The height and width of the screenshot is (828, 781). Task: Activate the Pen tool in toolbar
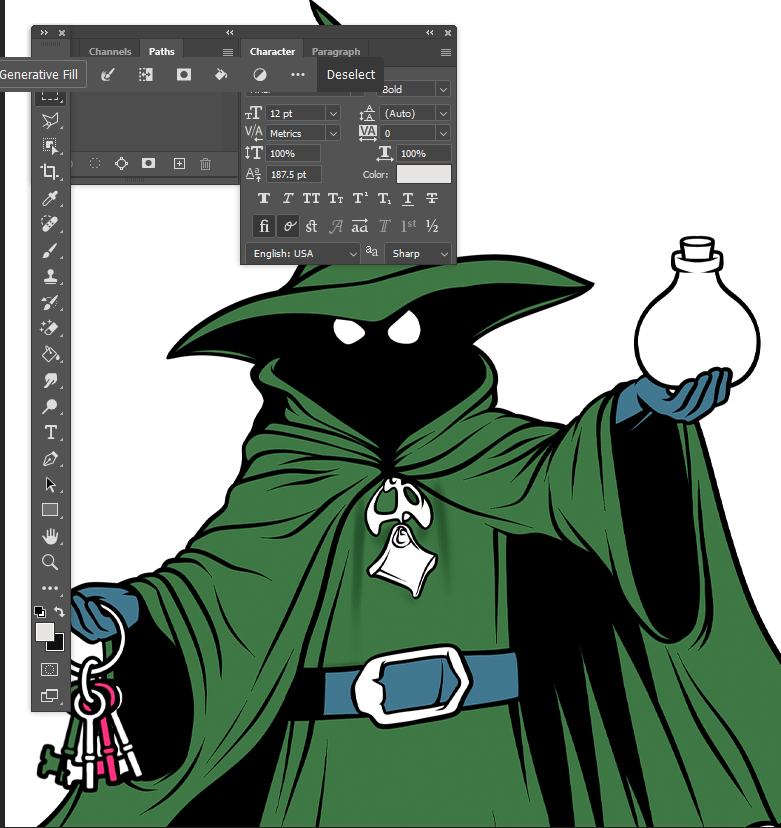(x=50, y=459)
